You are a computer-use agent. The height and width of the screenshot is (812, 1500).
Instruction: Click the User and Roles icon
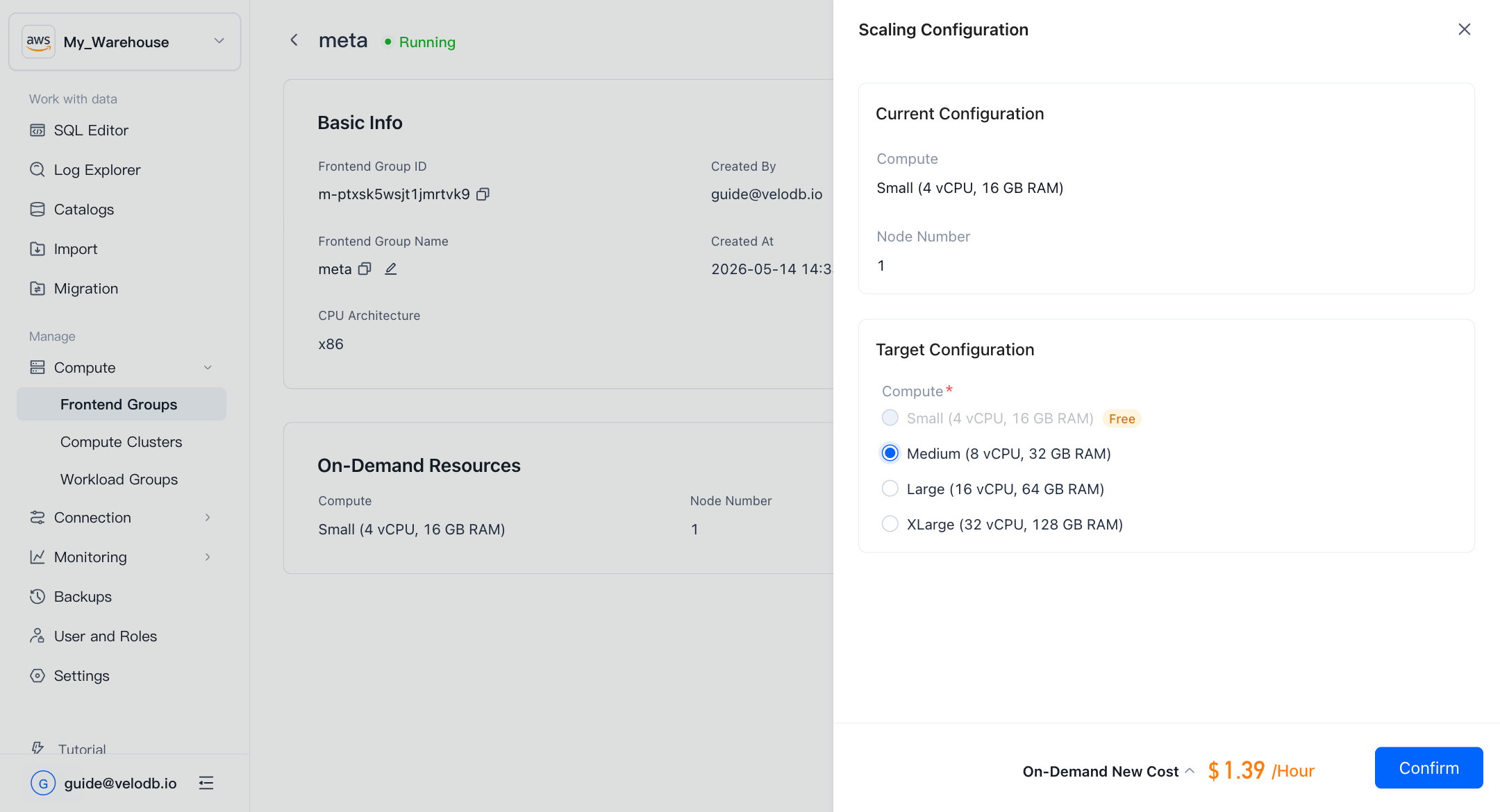(x=37, y=636)
